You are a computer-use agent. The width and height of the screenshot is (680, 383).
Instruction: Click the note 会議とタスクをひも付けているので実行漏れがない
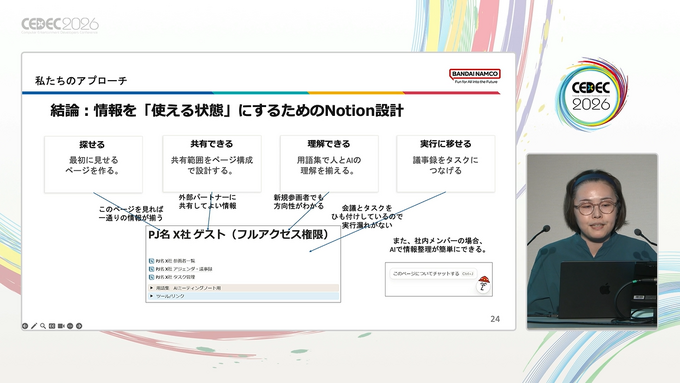367,216
